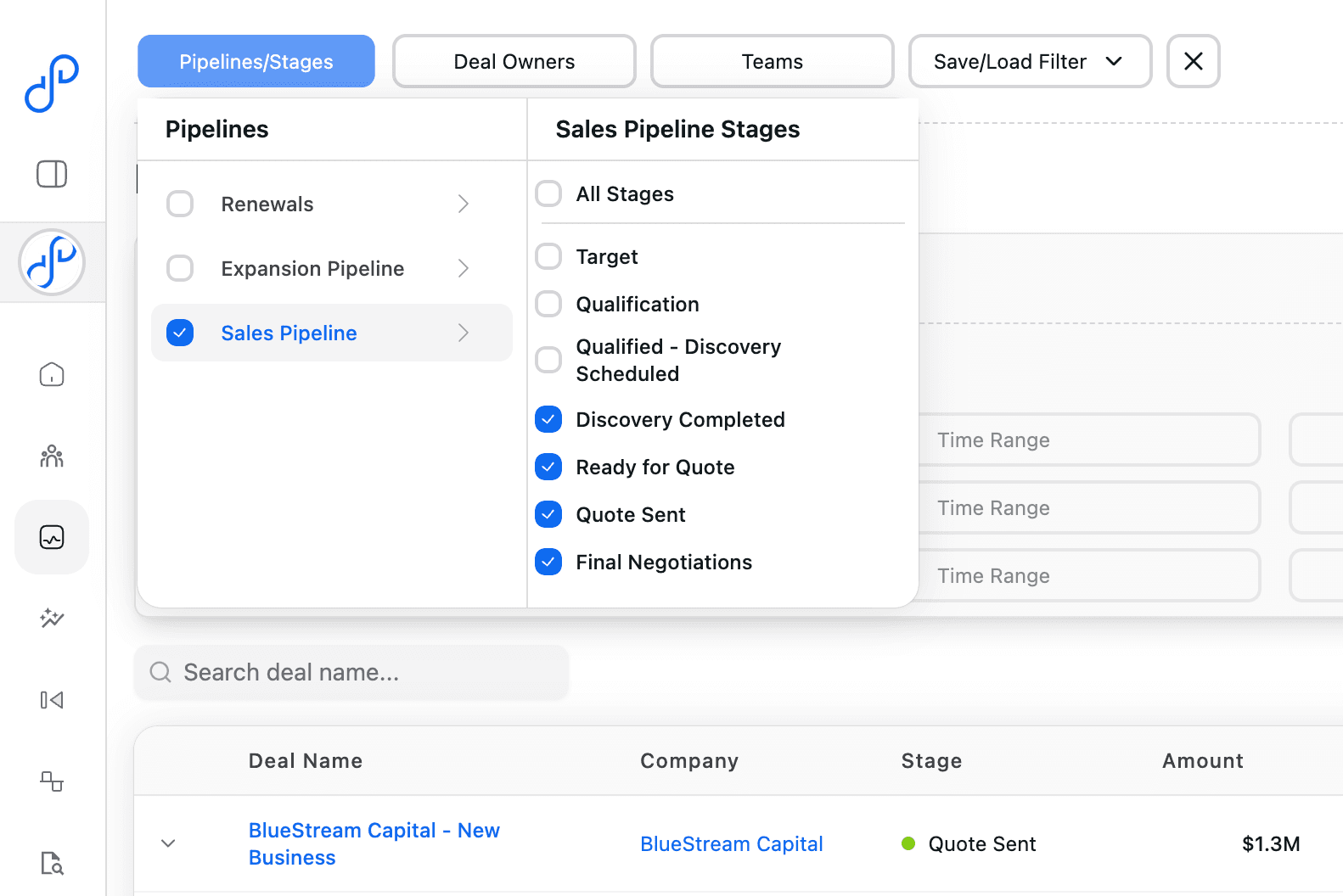Click the Search deal name field
The width and height of the screenshot is (1343, 896).
click(351, 672)
